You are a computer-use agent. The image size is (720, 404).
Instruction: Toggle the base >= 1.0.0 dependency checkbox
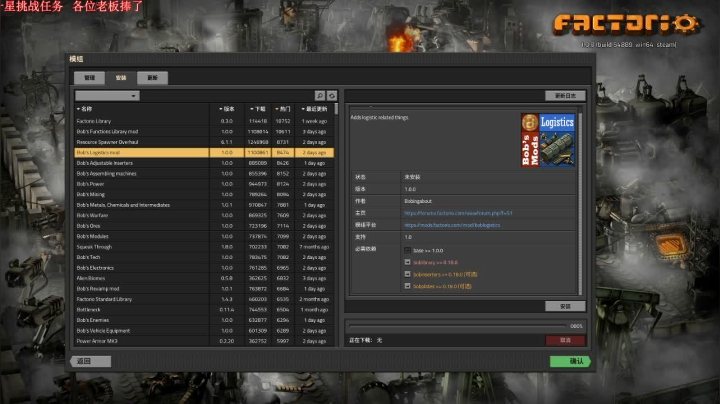coord(407,250)
